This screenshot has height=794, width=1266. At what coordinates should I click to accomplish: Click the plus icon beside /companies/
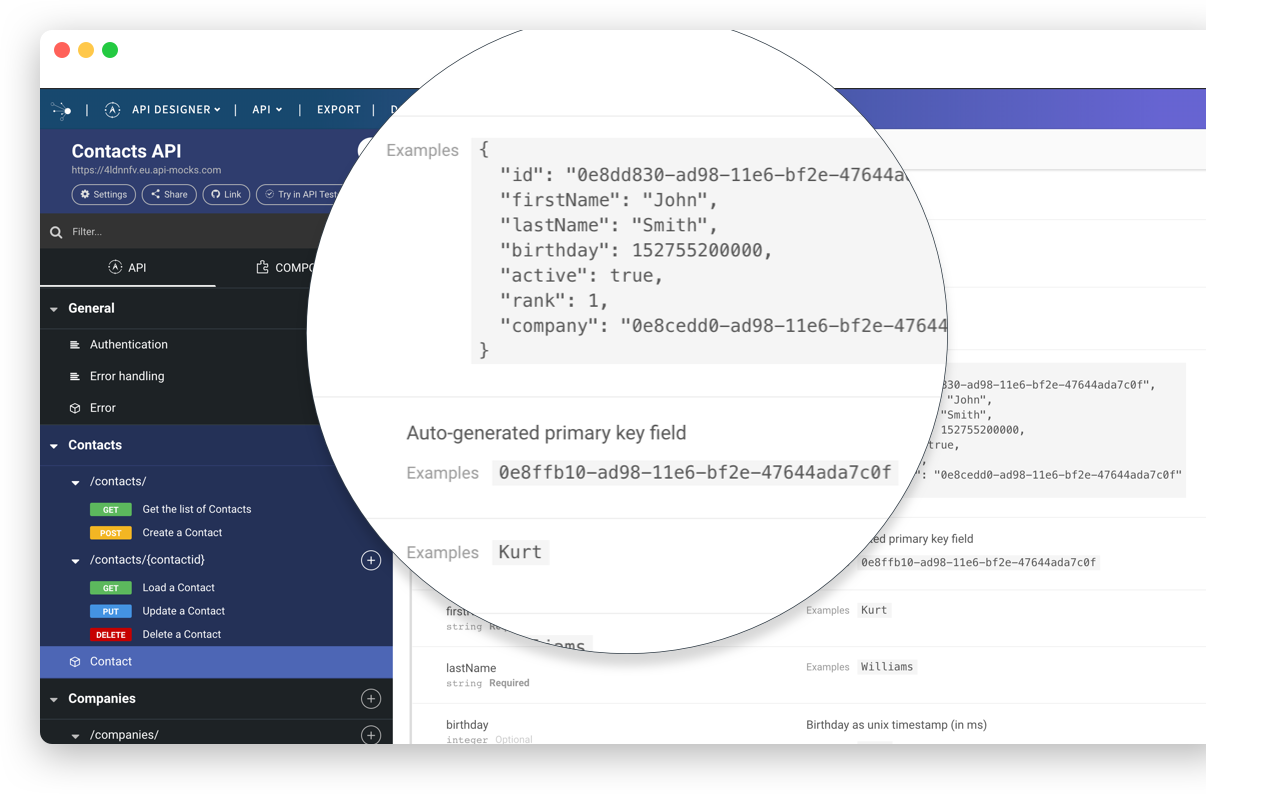(371, 734)
